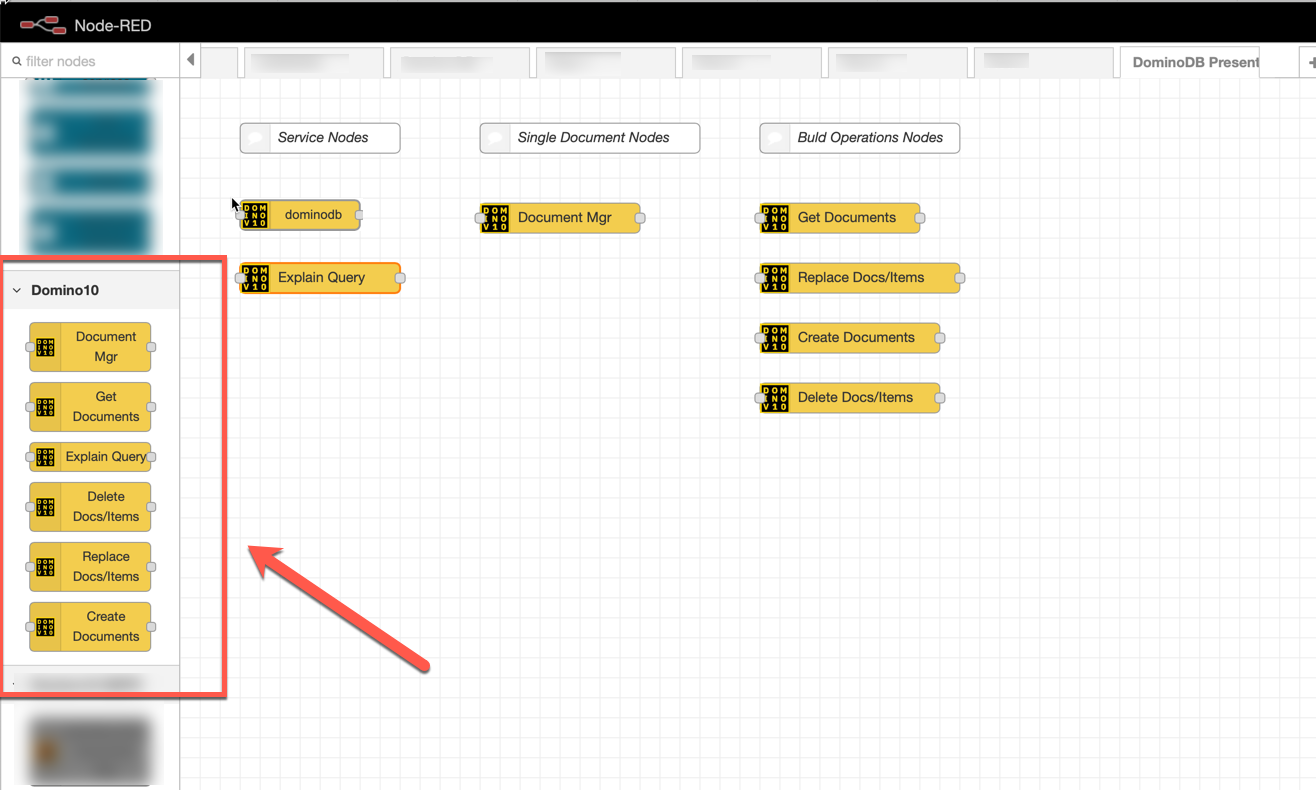Switch to the DominoDB Present tab
The image size is (1316, 790).
[1194, 62]
